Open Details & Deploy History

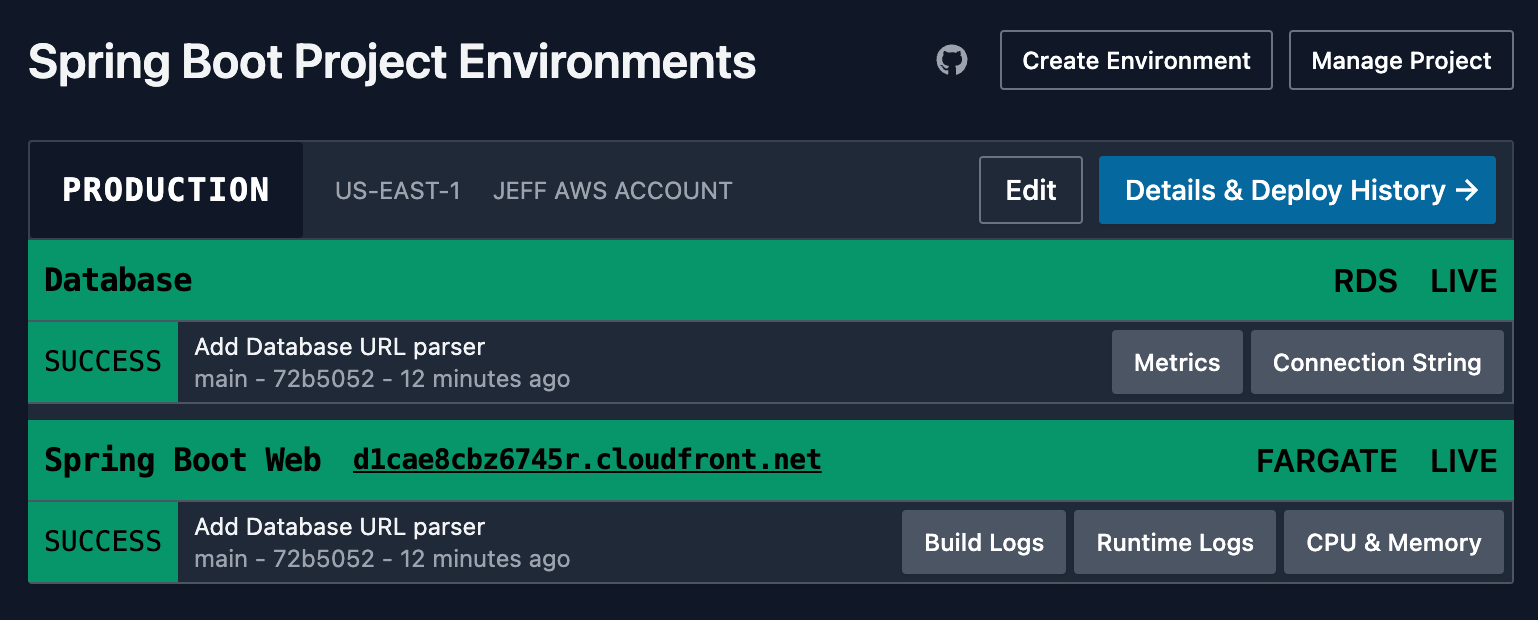tap(1297, 190)
